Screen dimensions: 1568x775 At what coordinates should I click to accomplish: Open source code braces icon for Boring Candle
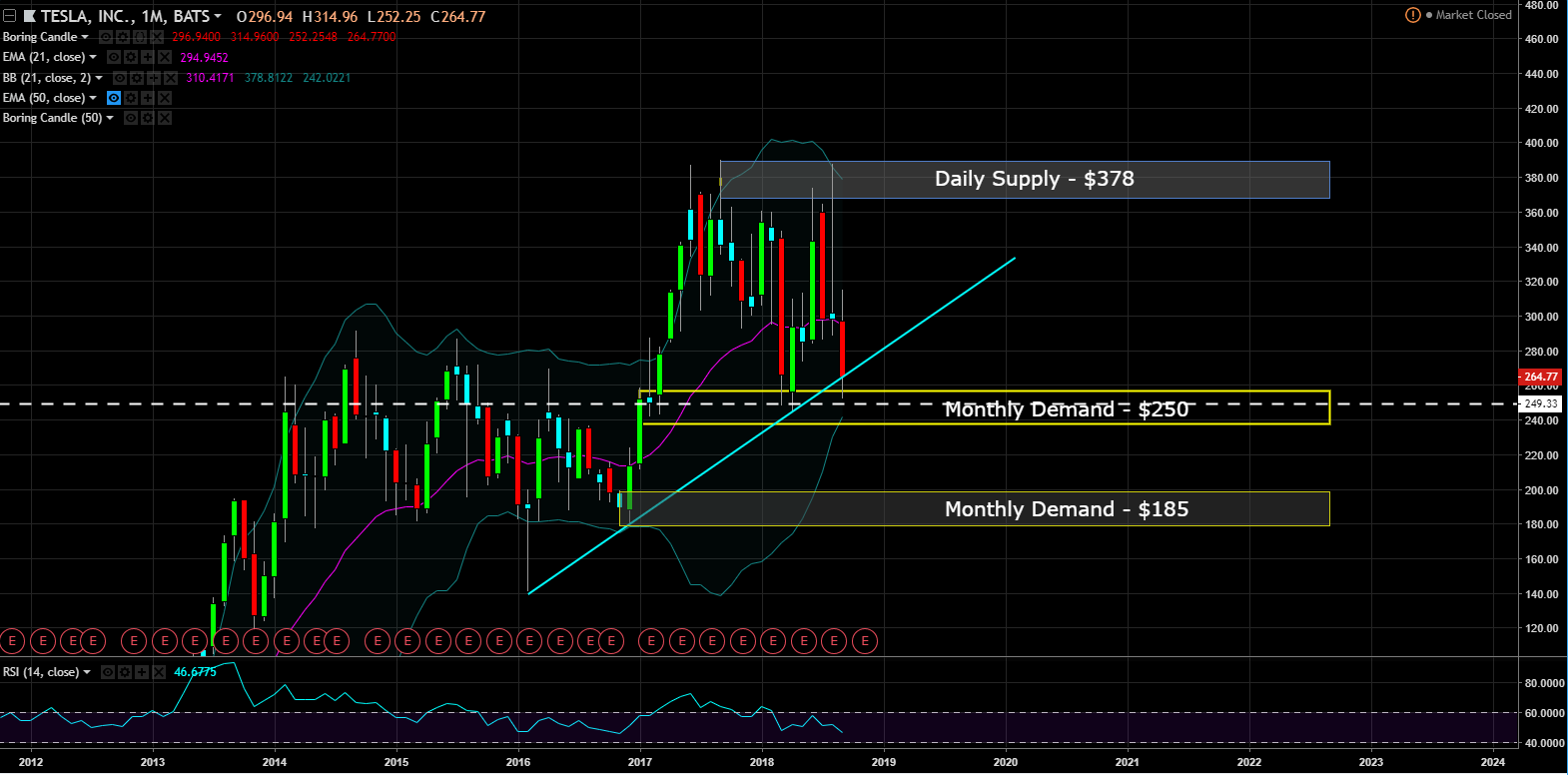click(140, 37)
